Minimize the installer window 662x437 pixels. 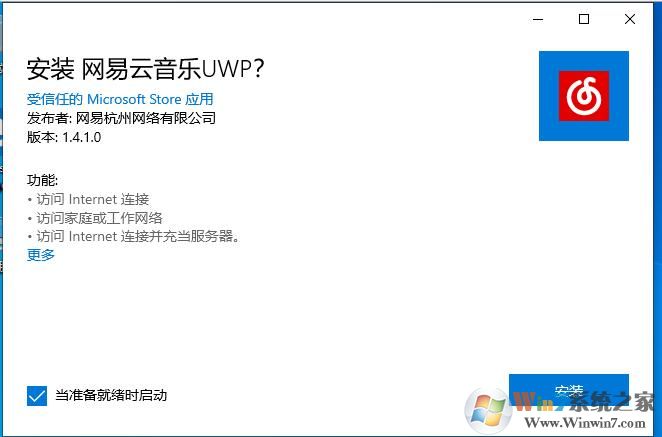click(538, 19)
